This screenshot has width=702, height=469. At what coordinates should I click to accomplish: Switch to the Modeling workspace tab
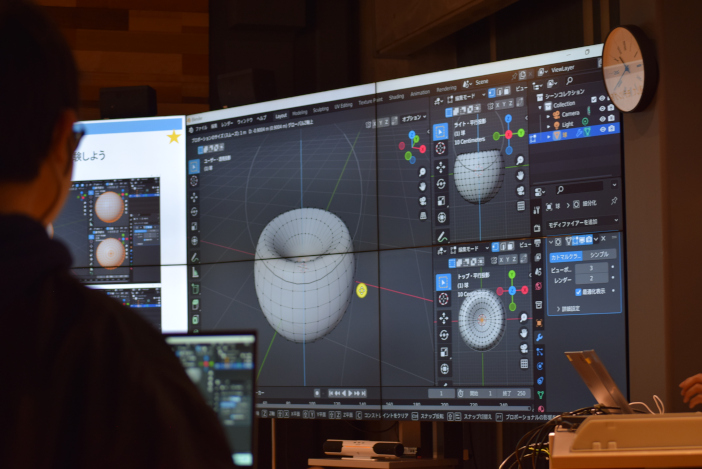tap(300, 113)
